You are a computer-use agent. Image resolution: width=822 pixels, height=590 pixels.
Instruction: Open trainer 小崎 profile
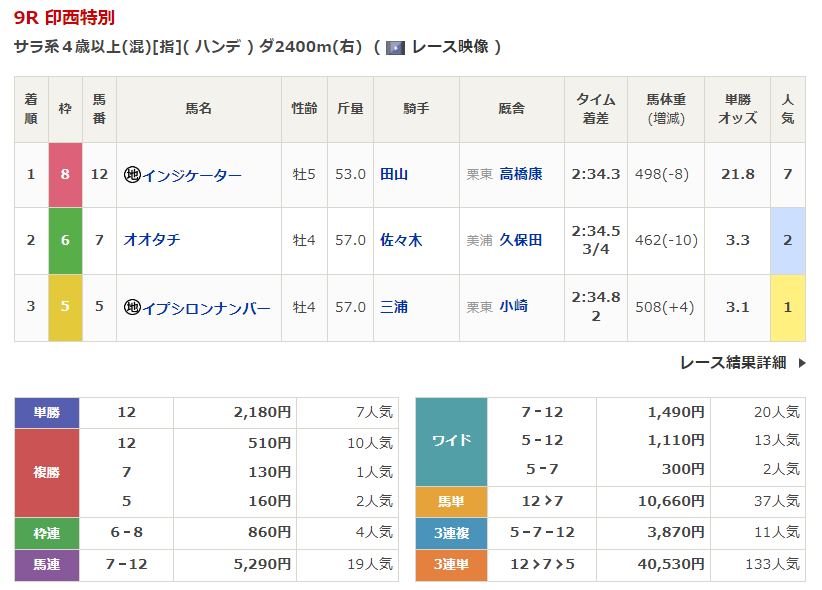[x=513, y=307]
